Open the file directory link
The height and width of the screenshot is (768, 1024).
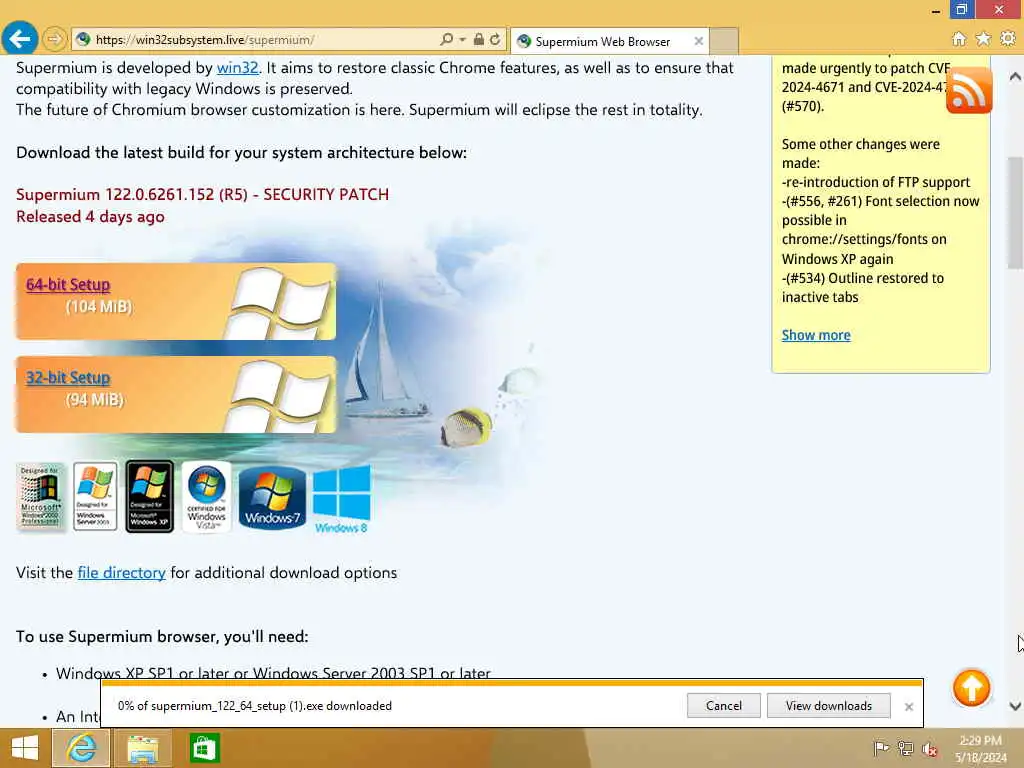tap(121, 573)
